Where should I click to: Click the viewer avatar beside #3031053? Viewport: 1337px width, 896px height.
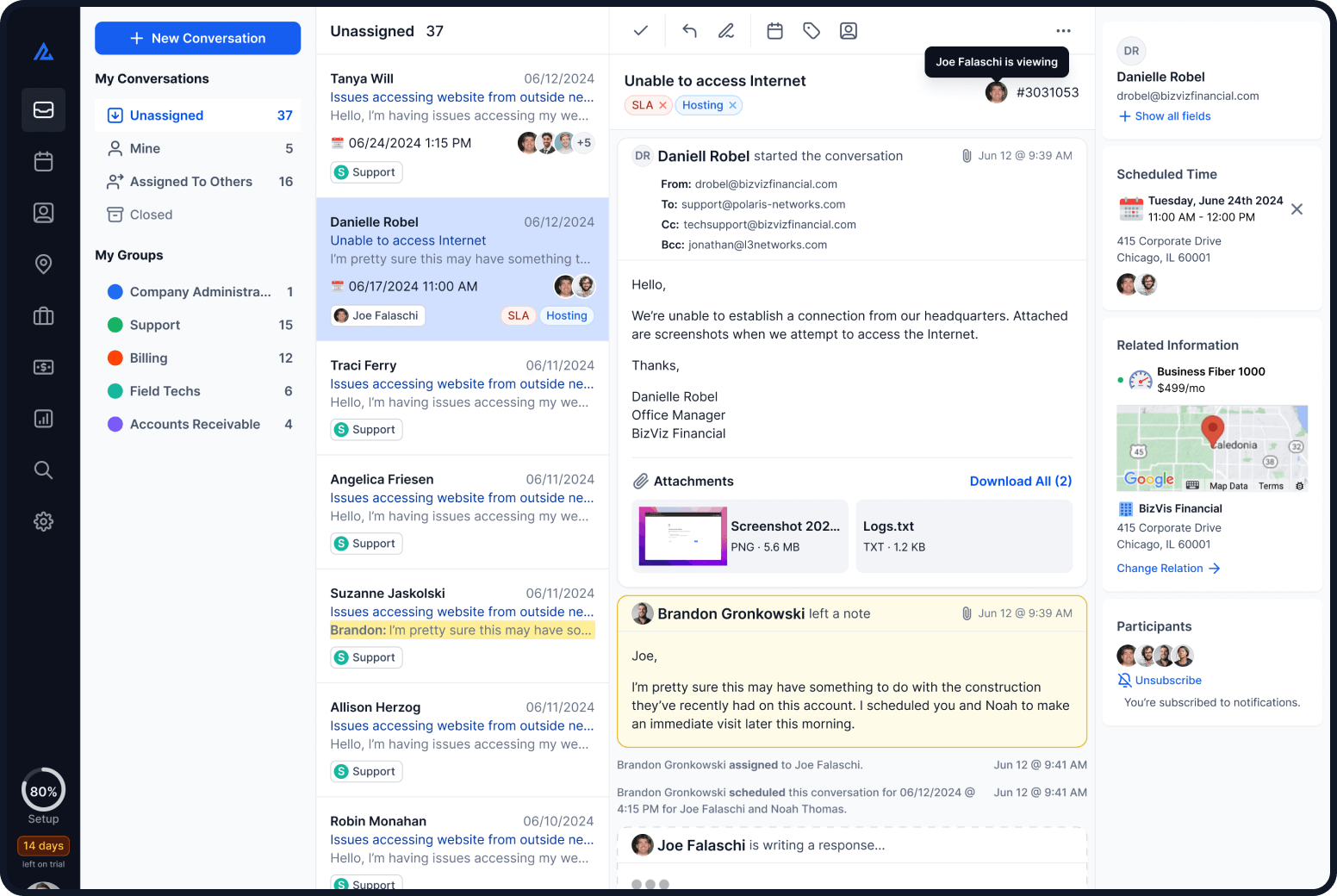[x=997, y=92]
